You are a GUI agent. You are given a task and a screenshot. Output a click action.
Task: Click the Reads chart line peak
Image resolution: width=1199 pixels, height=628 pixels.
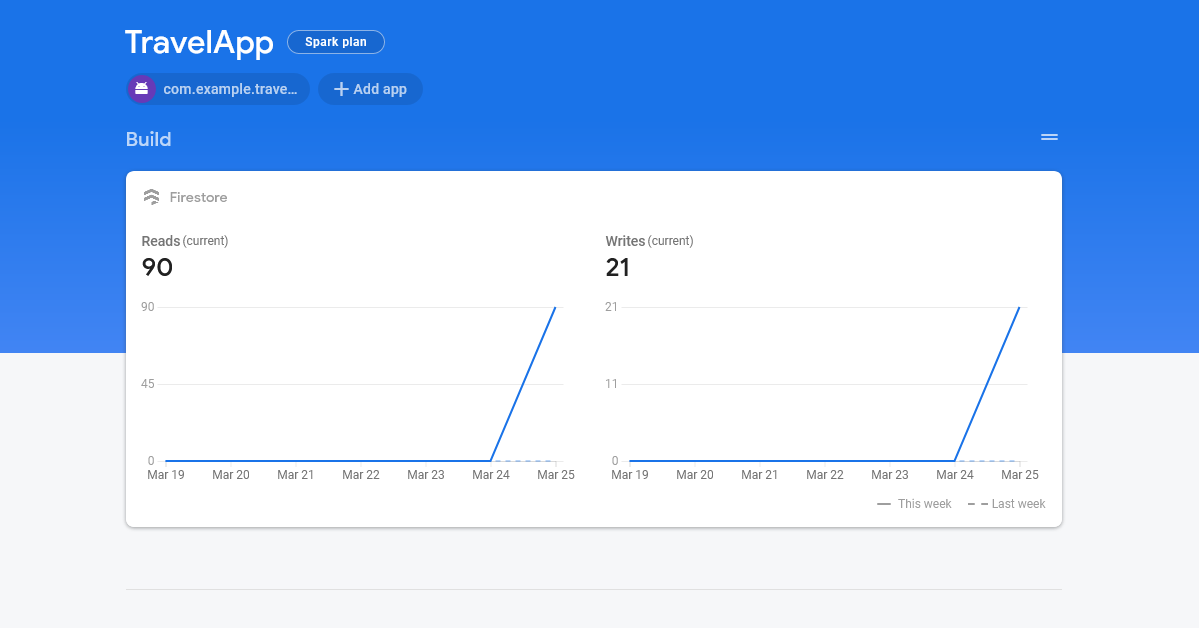click(x=556, y=308)
